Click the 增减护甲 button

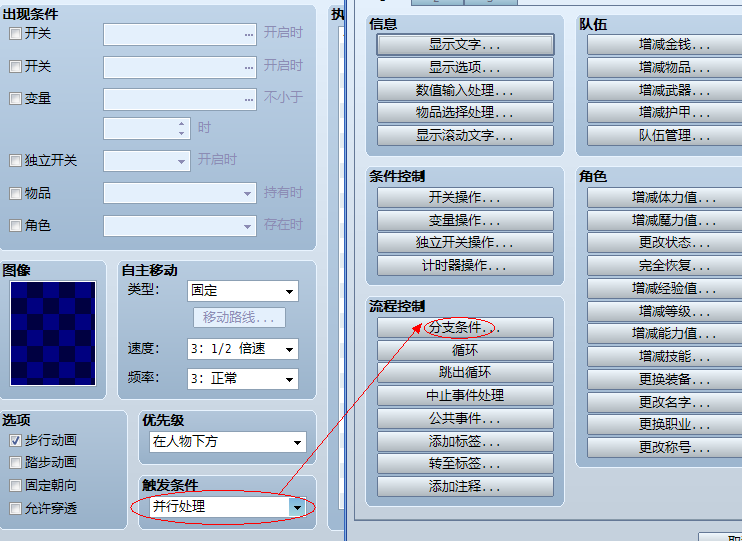coord(664,113)
